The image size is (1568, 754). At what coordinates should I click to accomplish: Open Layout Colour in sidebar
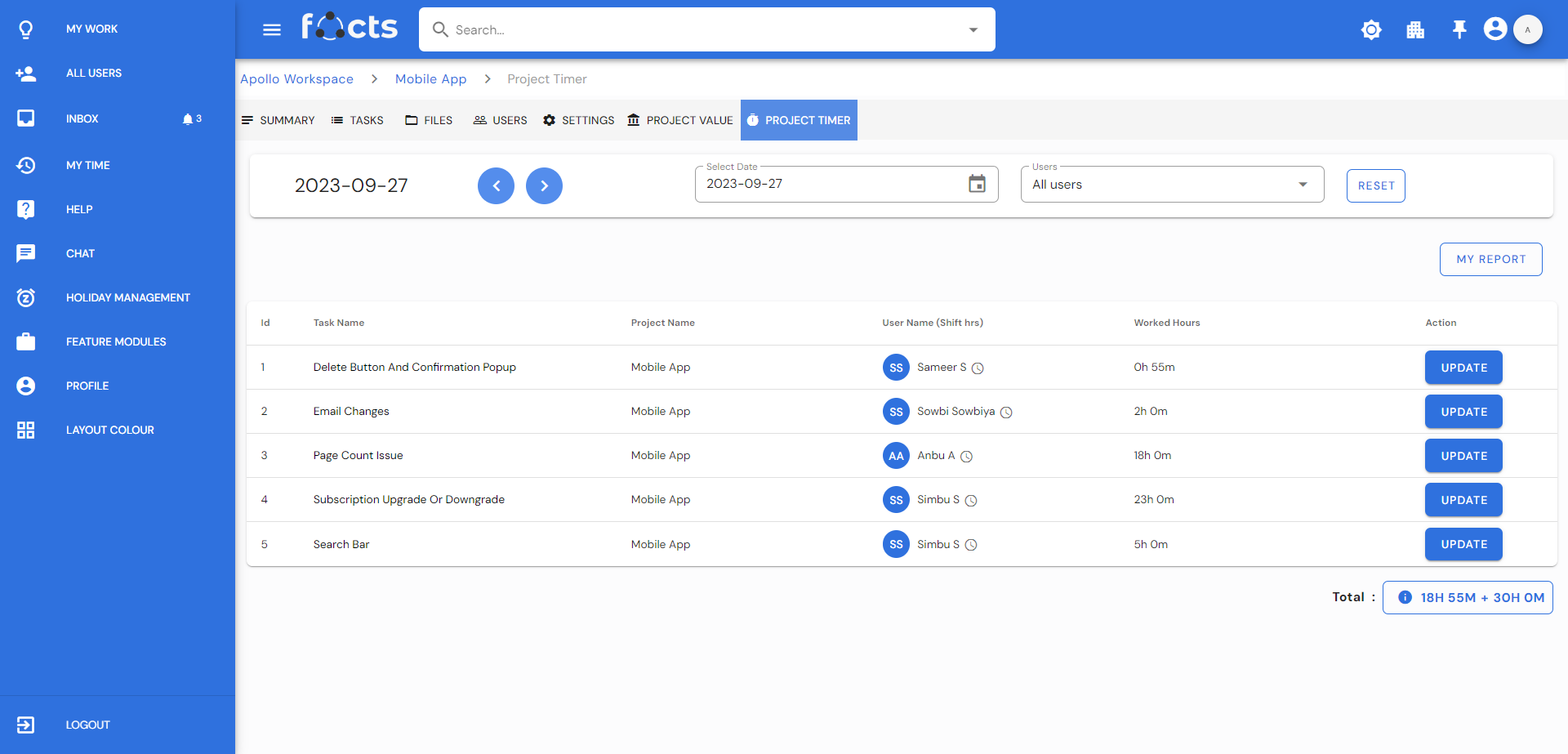[109, 430]
